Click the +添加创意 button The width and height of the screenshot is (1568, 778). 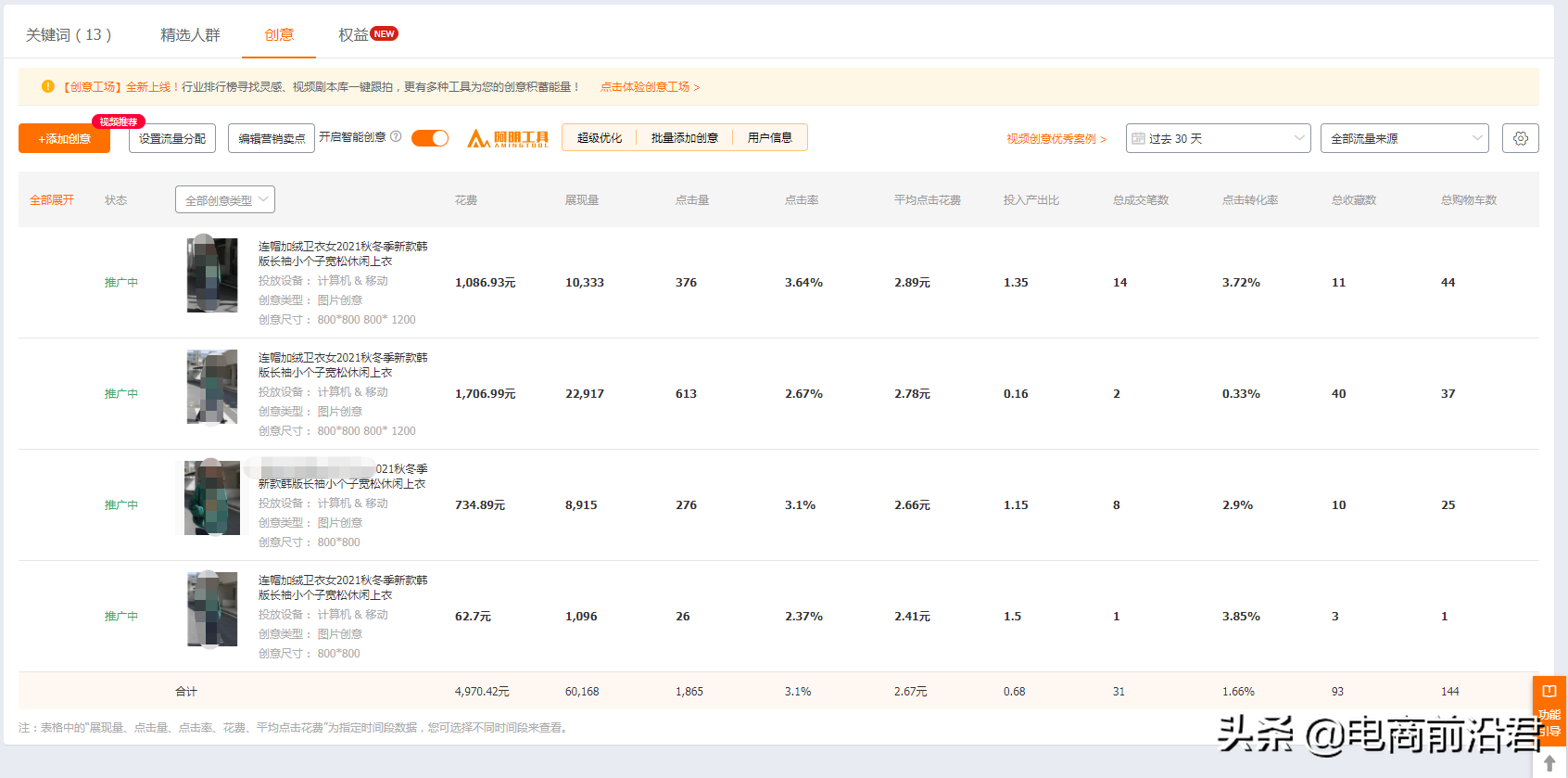point(64,138)
